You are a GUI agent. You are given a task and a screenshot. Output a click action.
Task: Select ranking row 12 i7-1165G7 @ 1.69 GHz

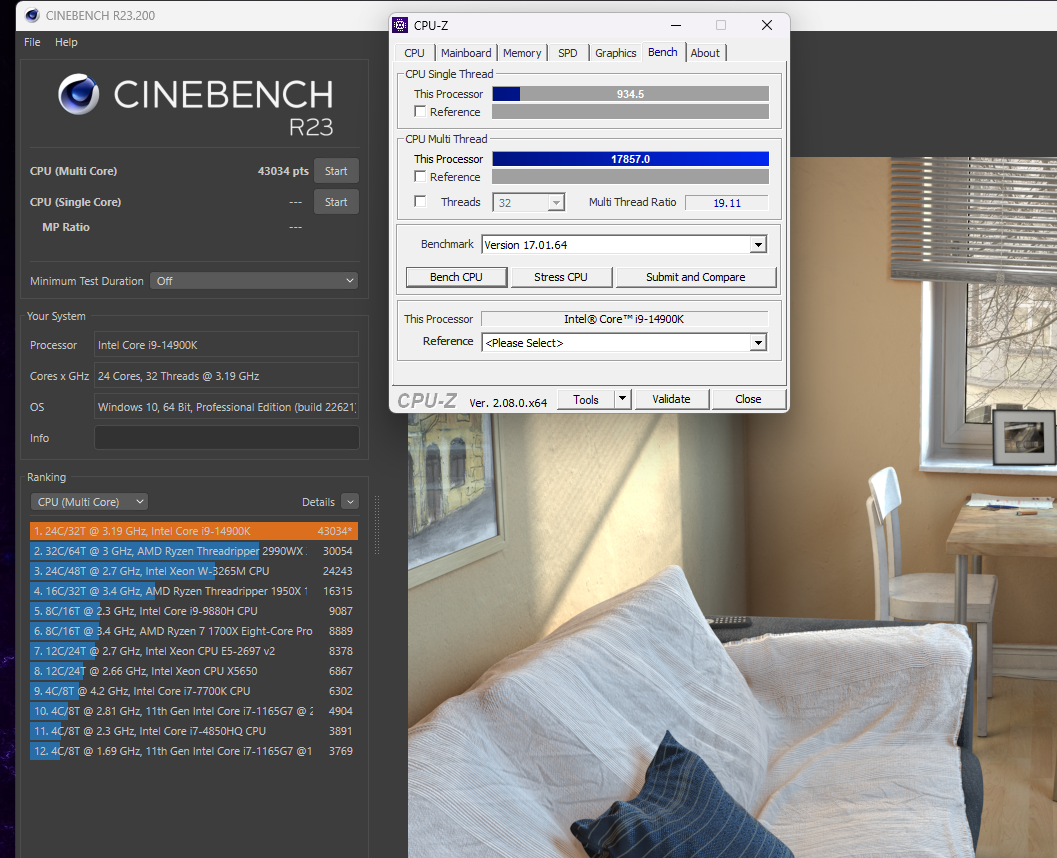(193, 751)
